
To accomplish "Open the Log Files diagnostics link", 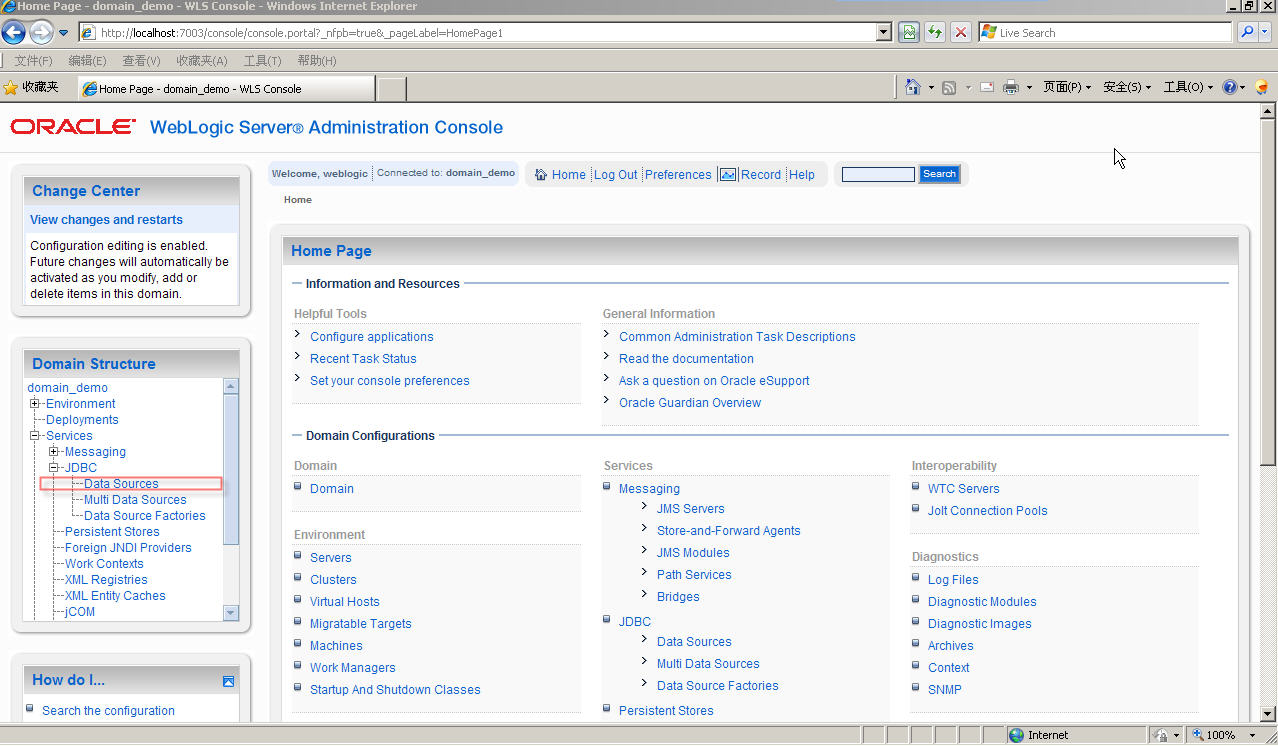I will click(953, 580).
